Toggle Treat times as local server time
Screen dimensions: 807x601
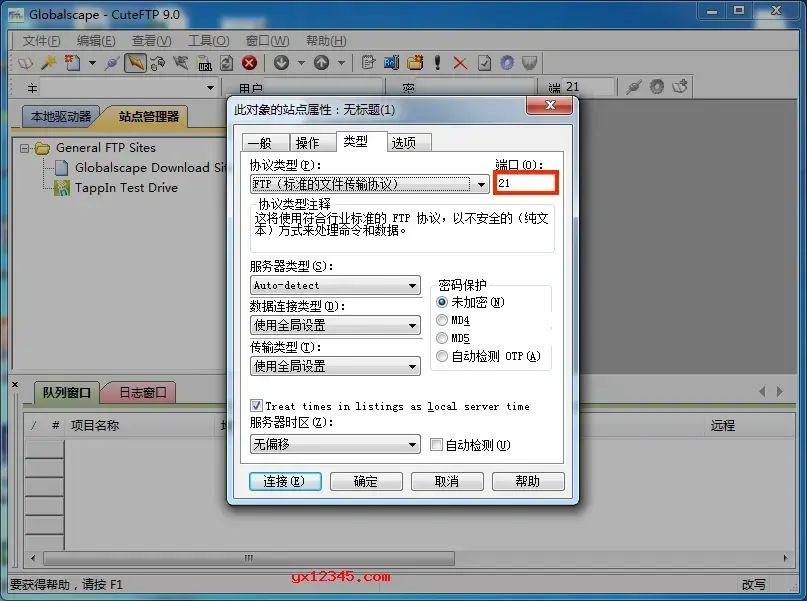(256, 406)
